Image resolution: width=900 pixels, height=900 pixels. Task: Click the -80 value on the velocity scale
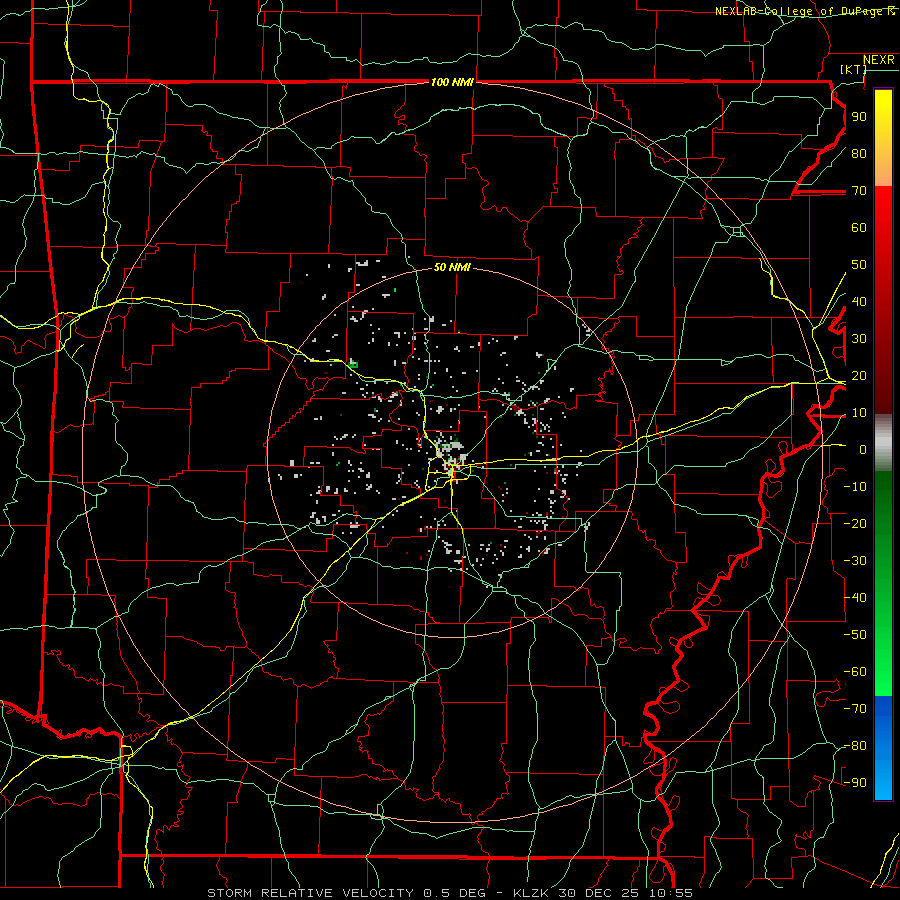[x=855, y=746]
